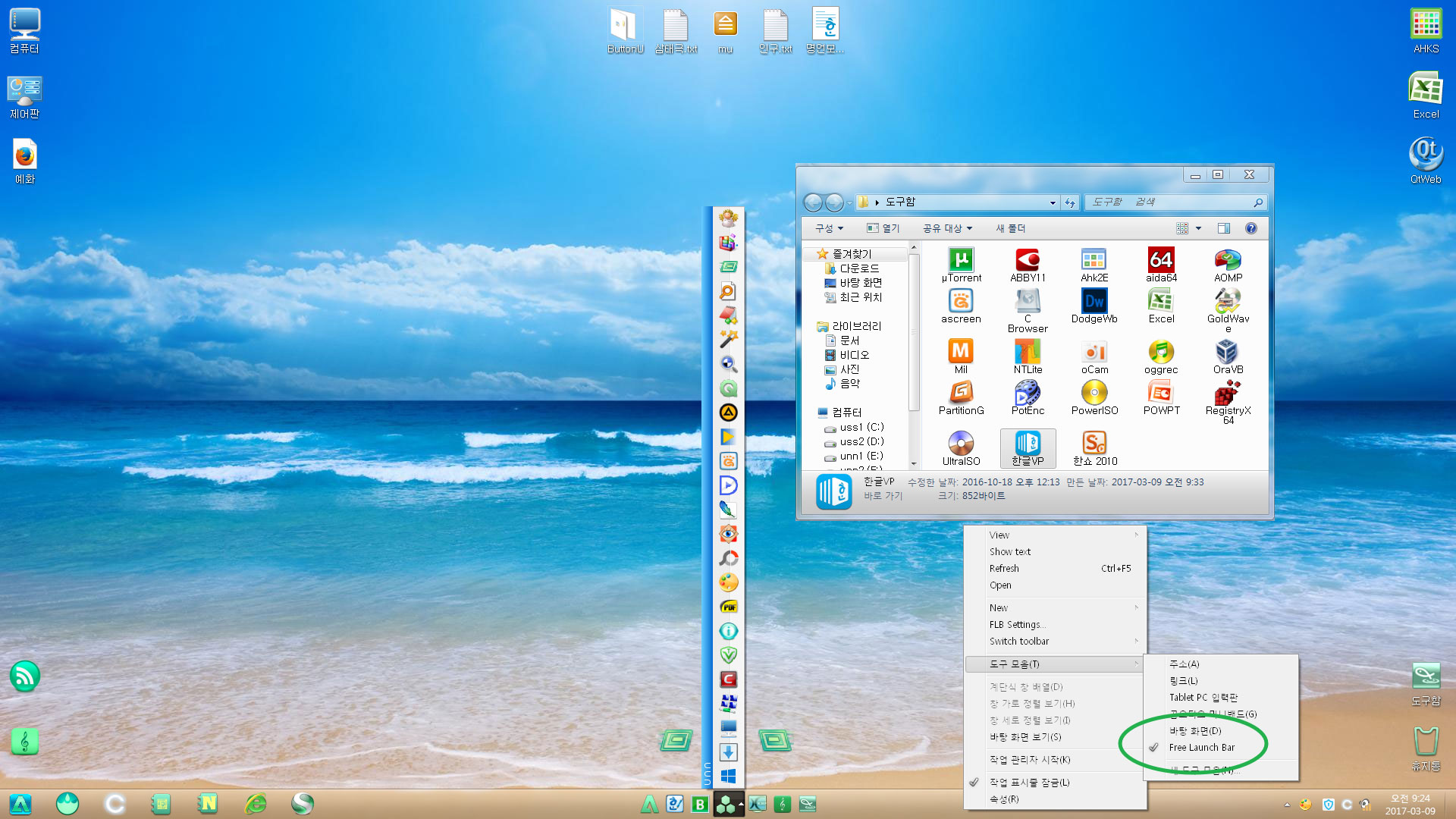Open the µTorrent shortcut in 도구함 window
The image size is (1456, 819).
click(x=961, y=265)
